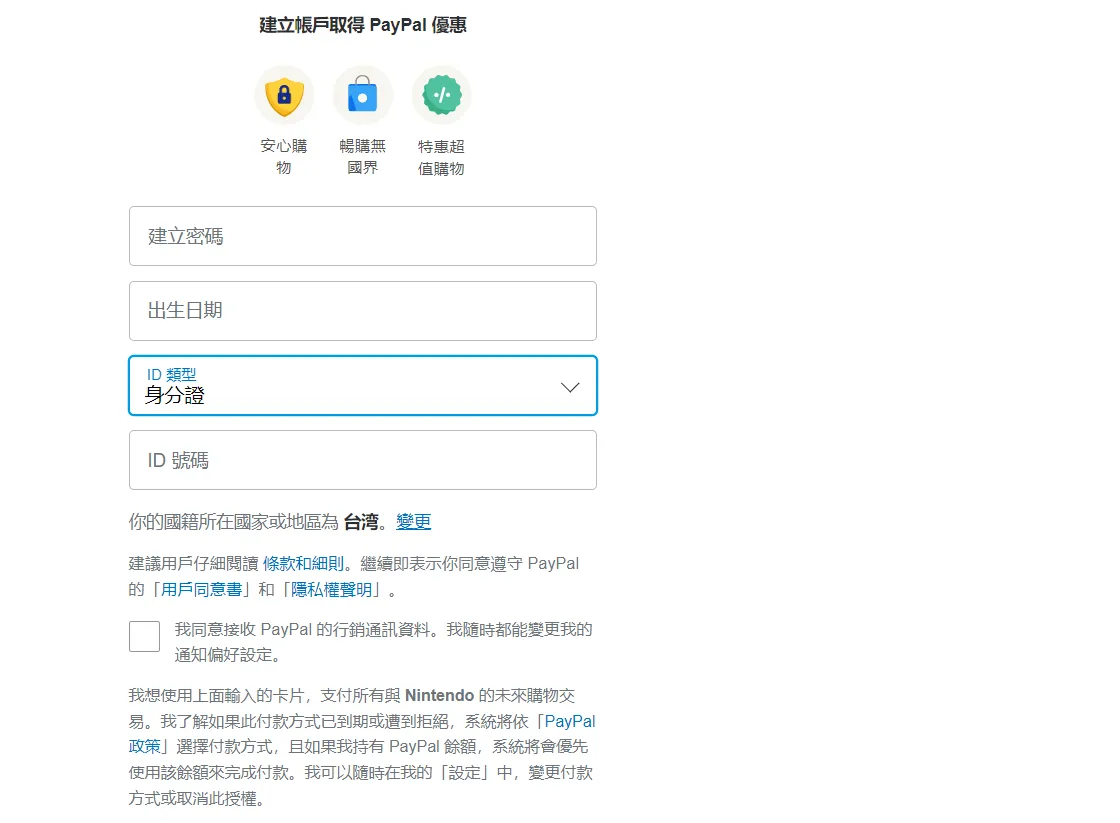
Task: Click the 暢購無國界 label under bag
Action: click(363, 157)
